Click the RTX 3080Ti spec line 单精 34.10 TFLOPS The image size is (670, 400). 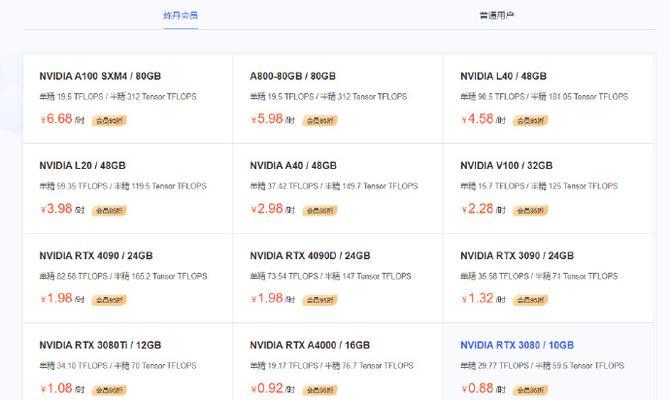point(73,365)
